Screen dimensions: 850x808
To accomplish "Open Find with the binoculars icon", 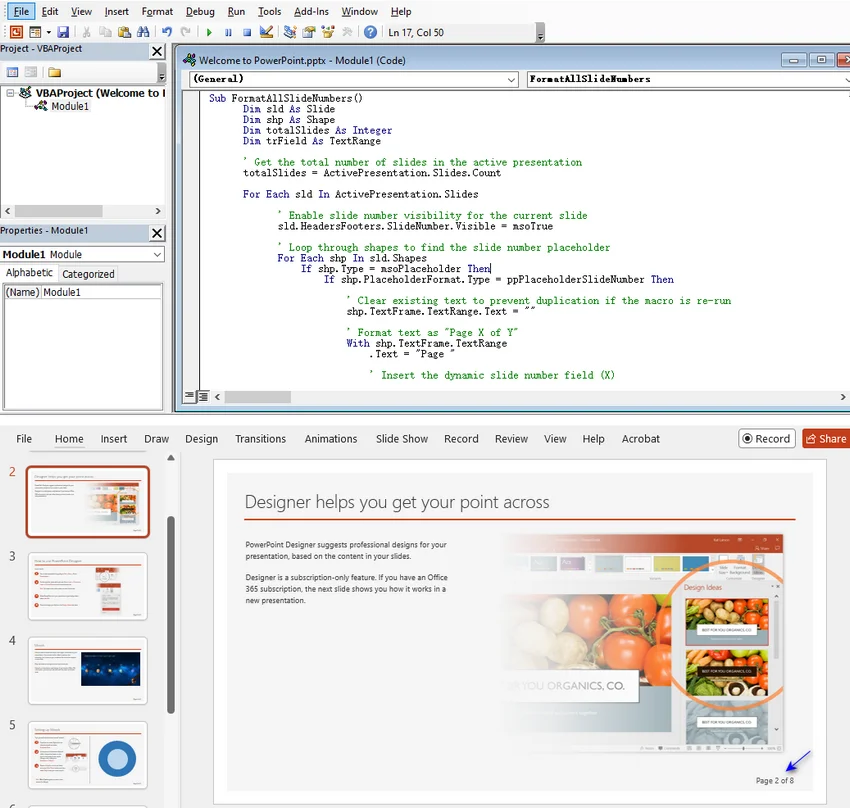I will click(143, 32).
